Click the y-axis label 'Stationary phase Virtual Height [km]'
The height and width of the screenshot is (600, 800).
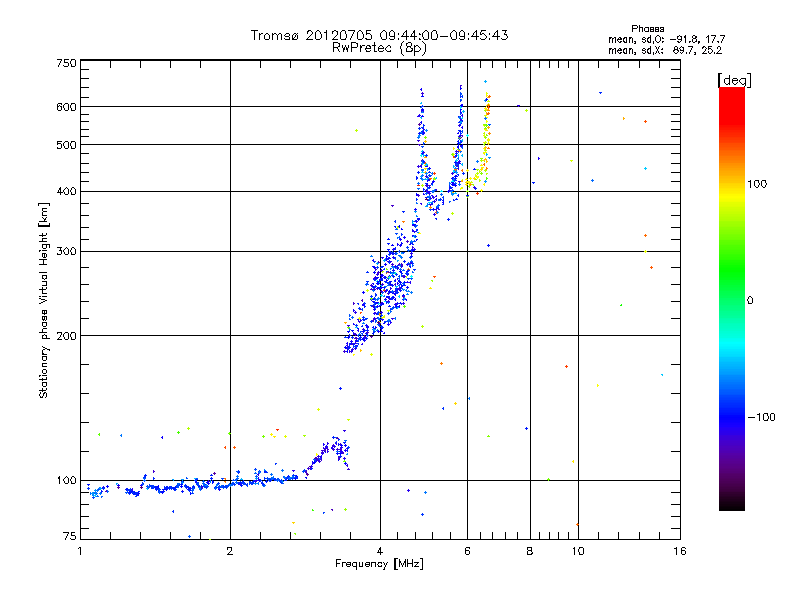(x=43, y=301)
